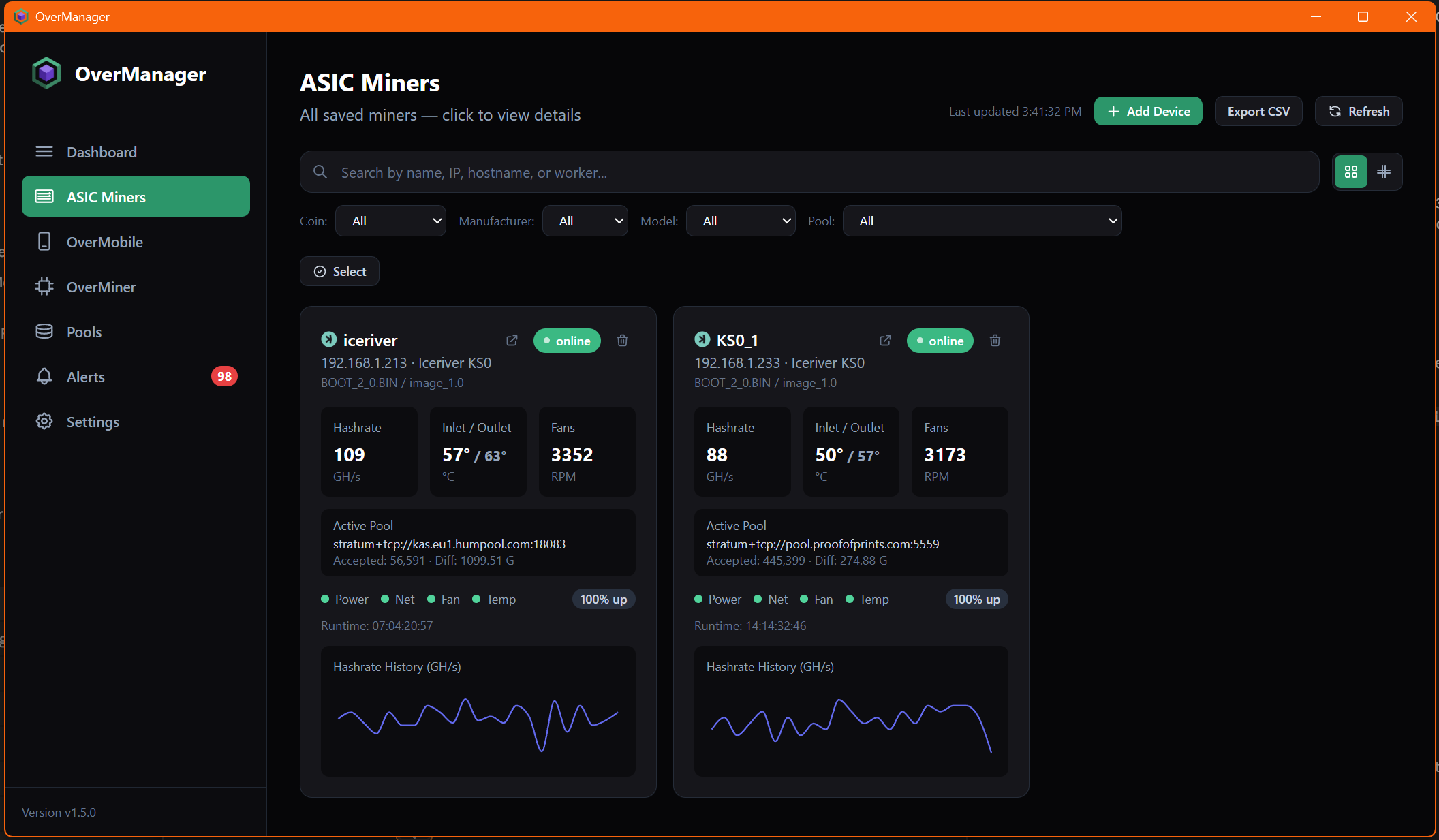Click KS0_1 Temp status indicator
1439x840 pixels.
[867, 599]
